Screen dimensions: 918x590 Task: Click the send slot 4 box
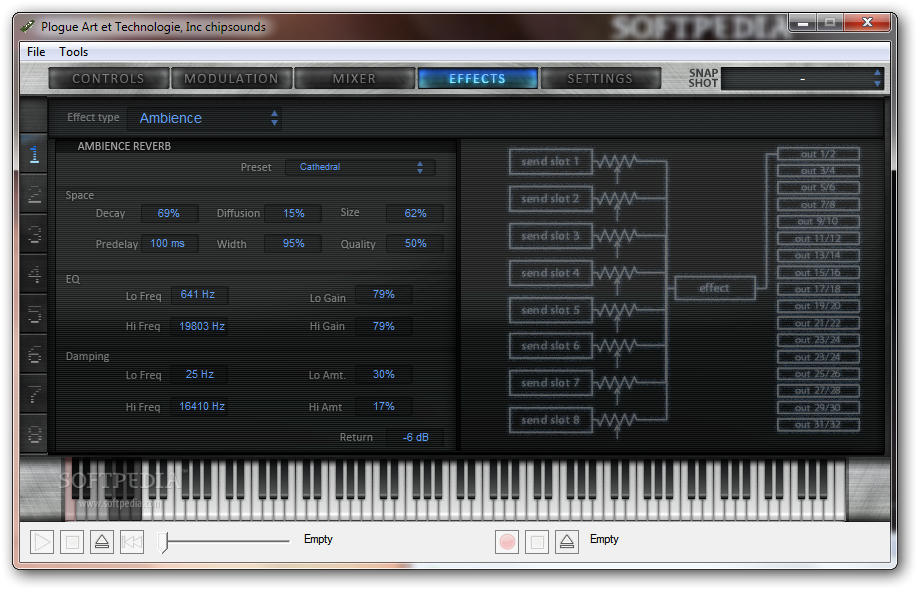[x=550, y=273]
